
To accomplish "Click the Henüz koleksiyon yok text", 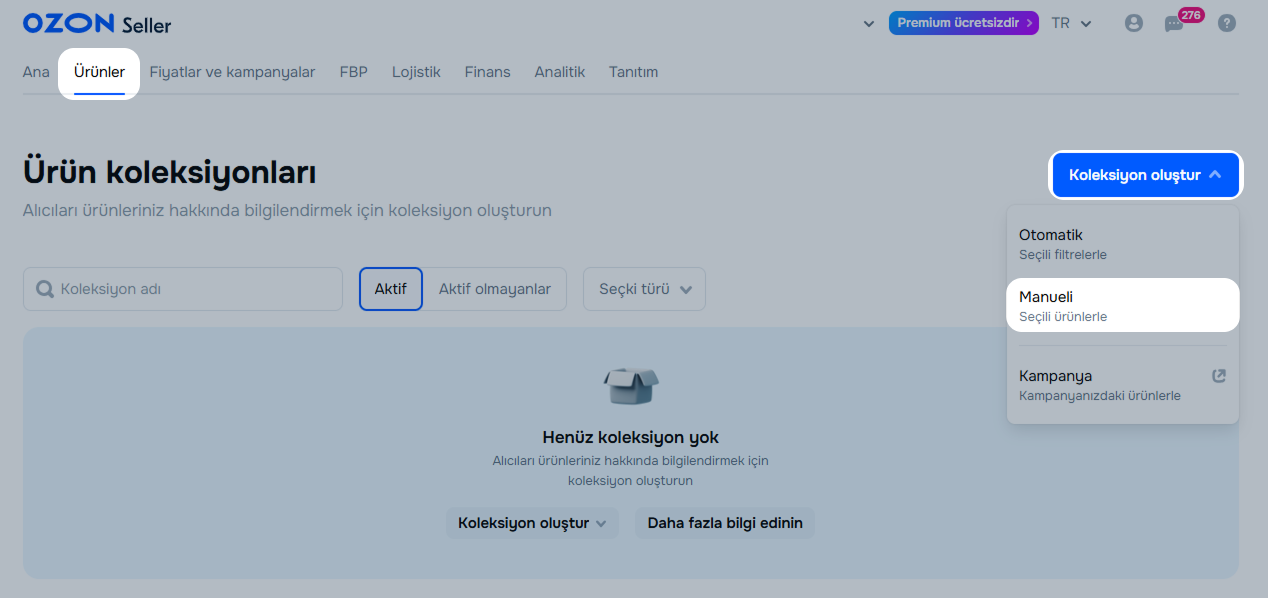I will point(631,437).
